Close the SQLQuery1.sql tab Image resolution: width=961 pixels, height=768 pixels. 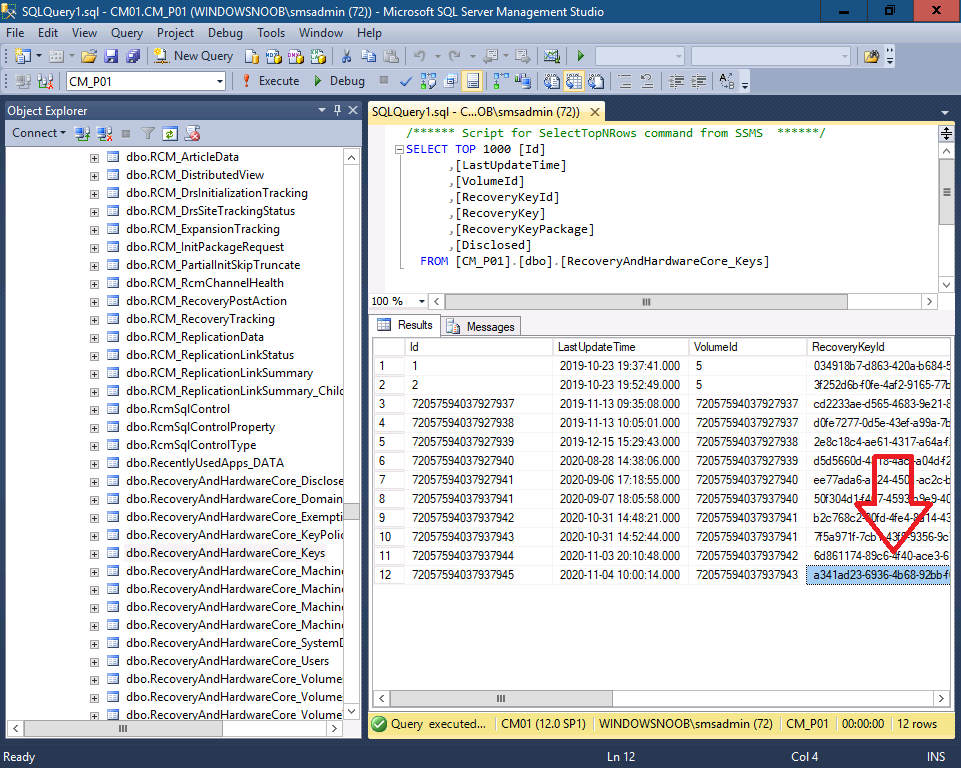coord(594,112)
